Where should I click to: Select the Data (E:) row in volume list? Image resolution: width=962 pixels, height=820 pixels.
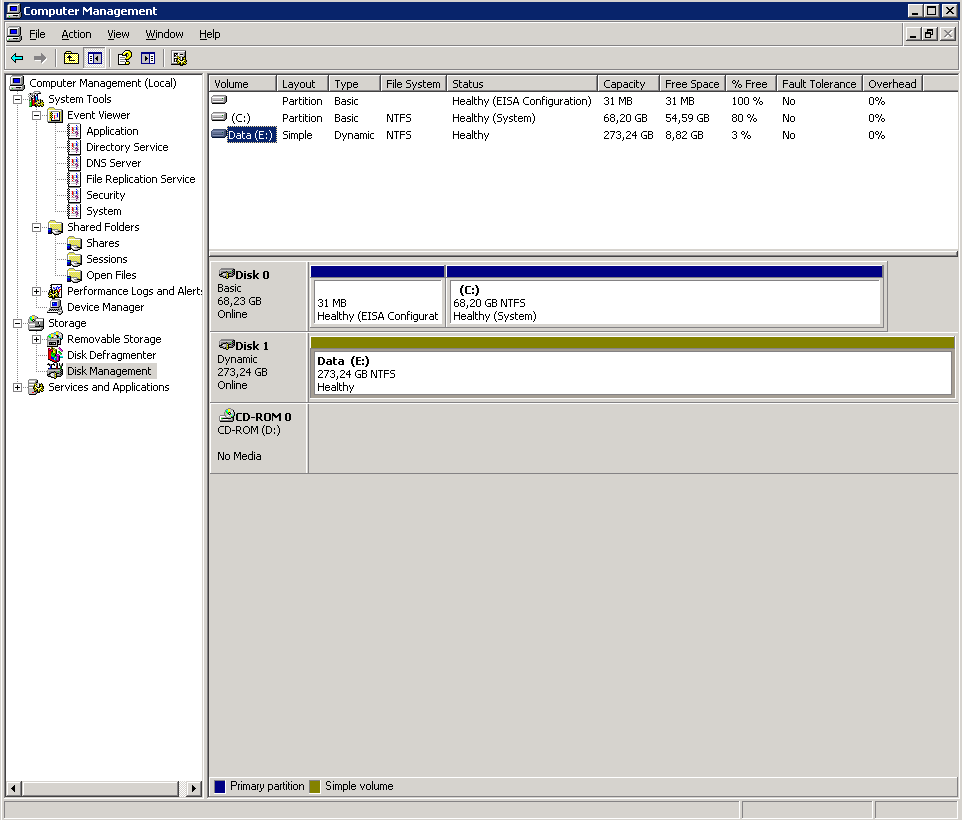(583, 135)
